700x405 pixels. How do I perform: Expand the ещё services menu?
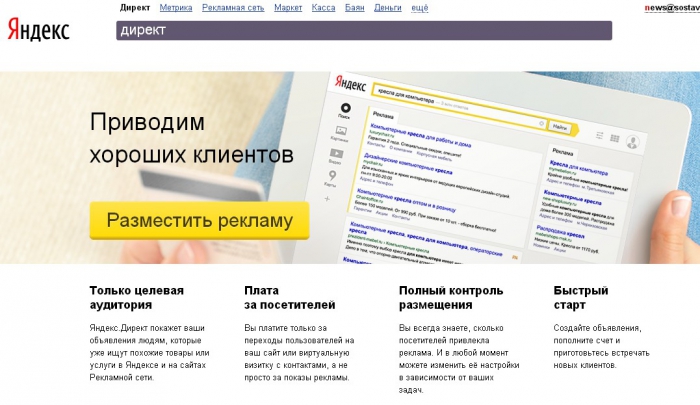click(420, 8)
